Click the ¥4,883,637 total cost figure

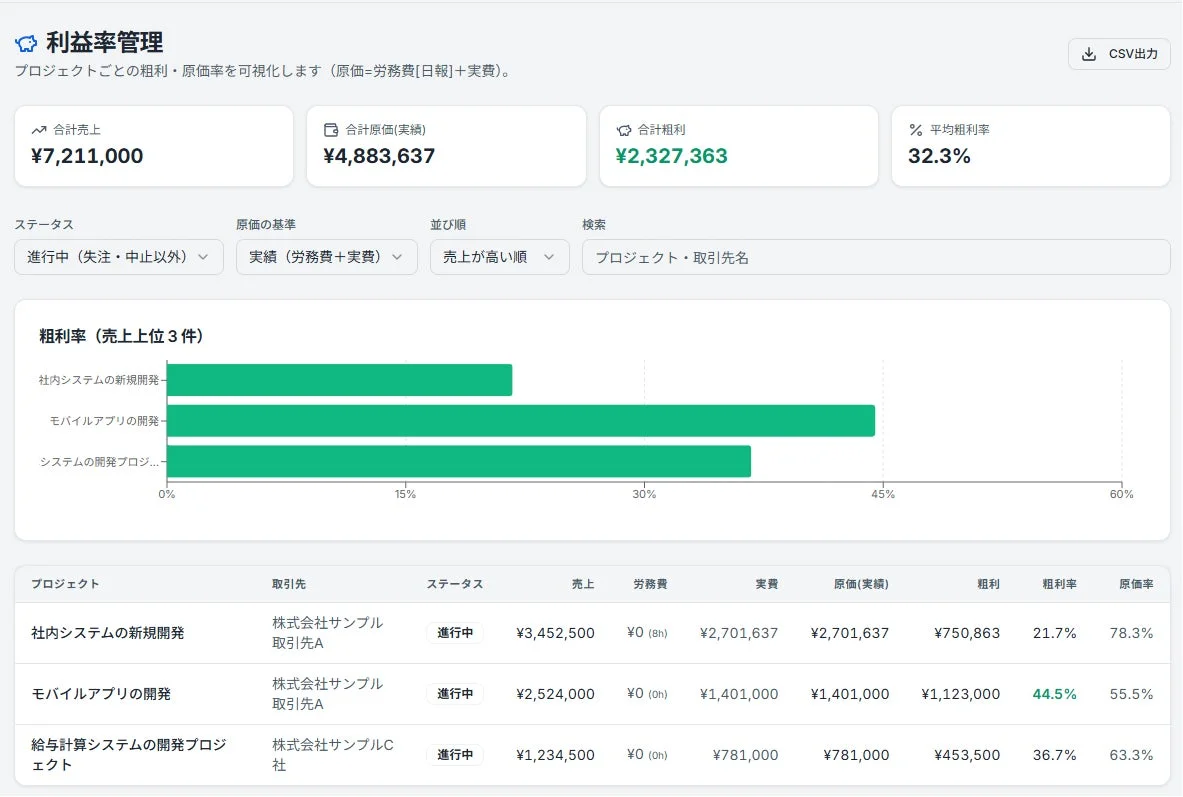pyautogui.click(x=379, y=156)
